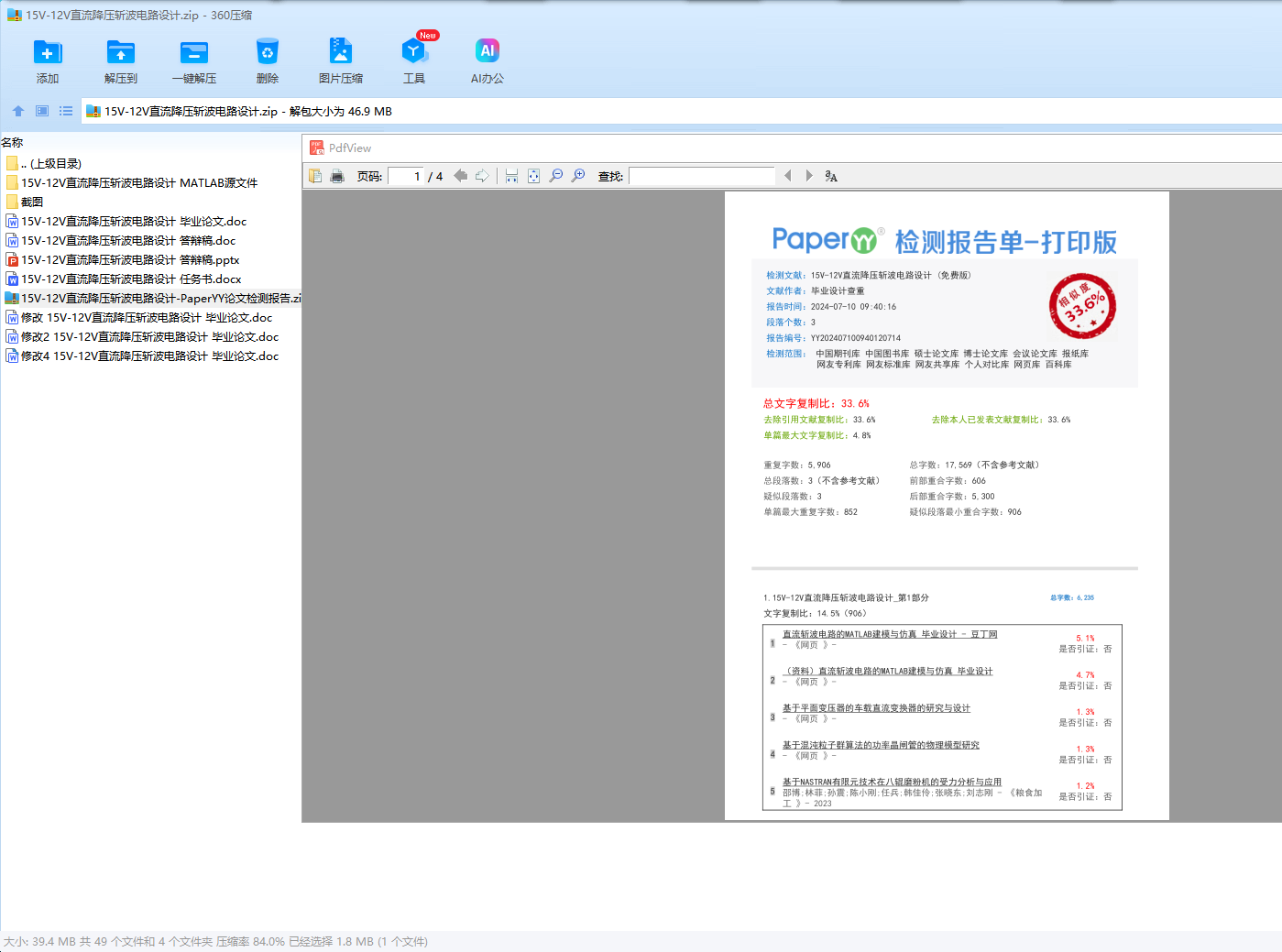Open the (资料) 直流斩波电路 source link

point(888,672)
